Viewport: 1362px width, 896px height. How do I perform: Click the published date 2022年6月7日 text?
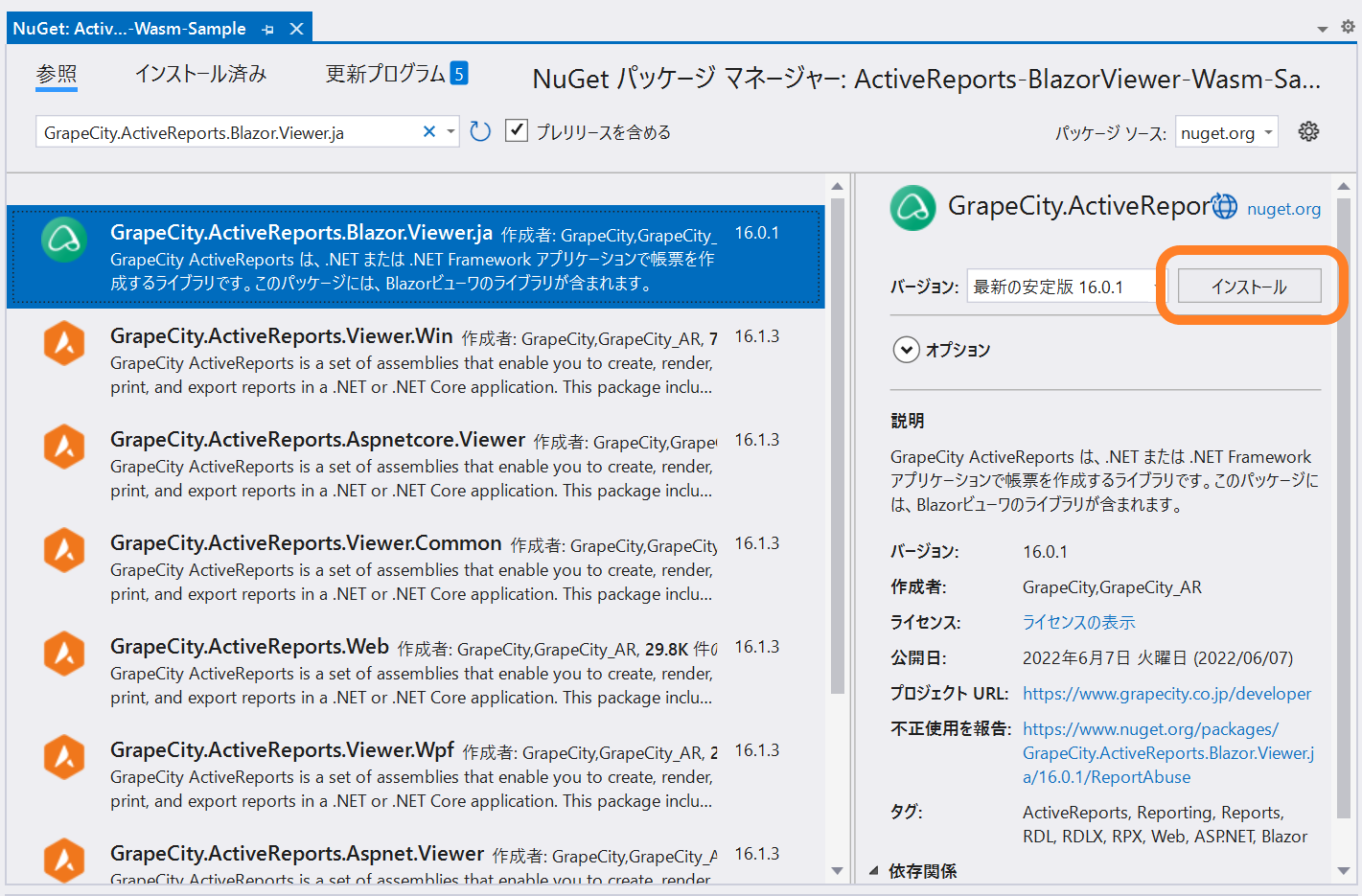(1158, 657)
